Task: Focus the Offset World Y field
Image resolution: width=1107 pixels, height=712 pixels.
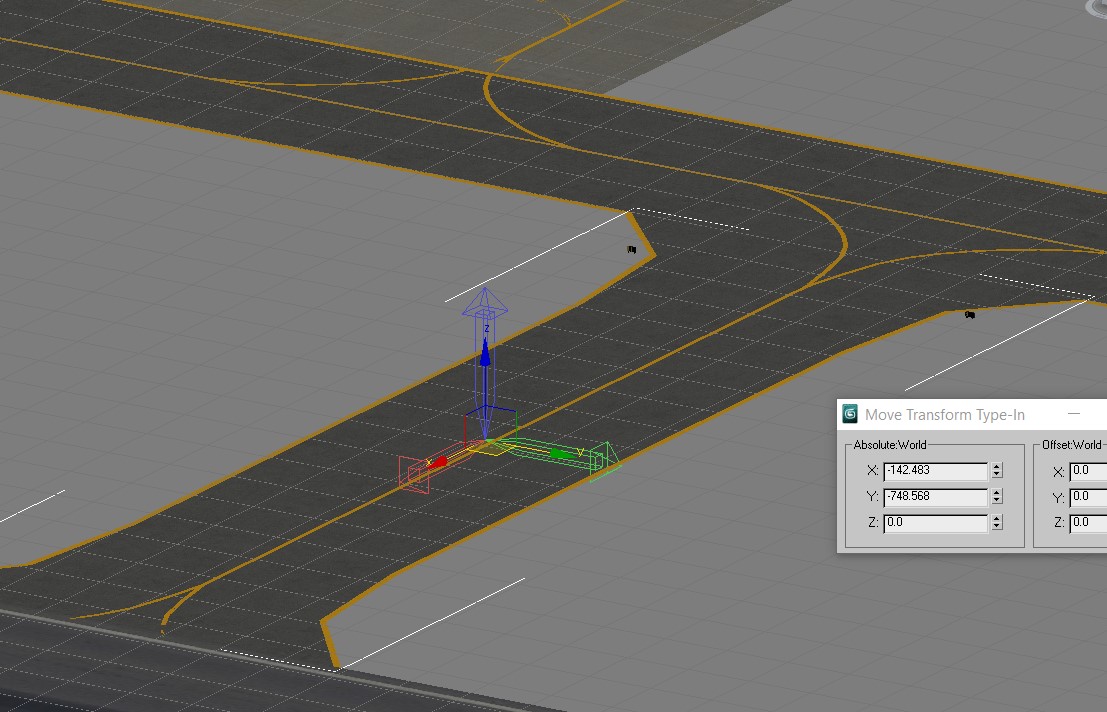Action: click(1088, 497)
